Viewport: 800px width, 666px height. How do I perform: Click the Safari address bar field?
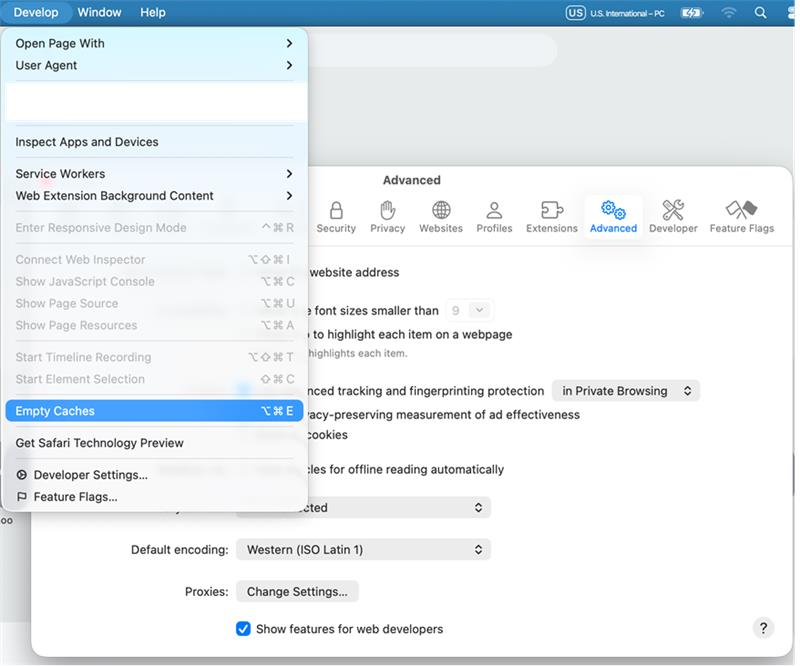[431, 51]
